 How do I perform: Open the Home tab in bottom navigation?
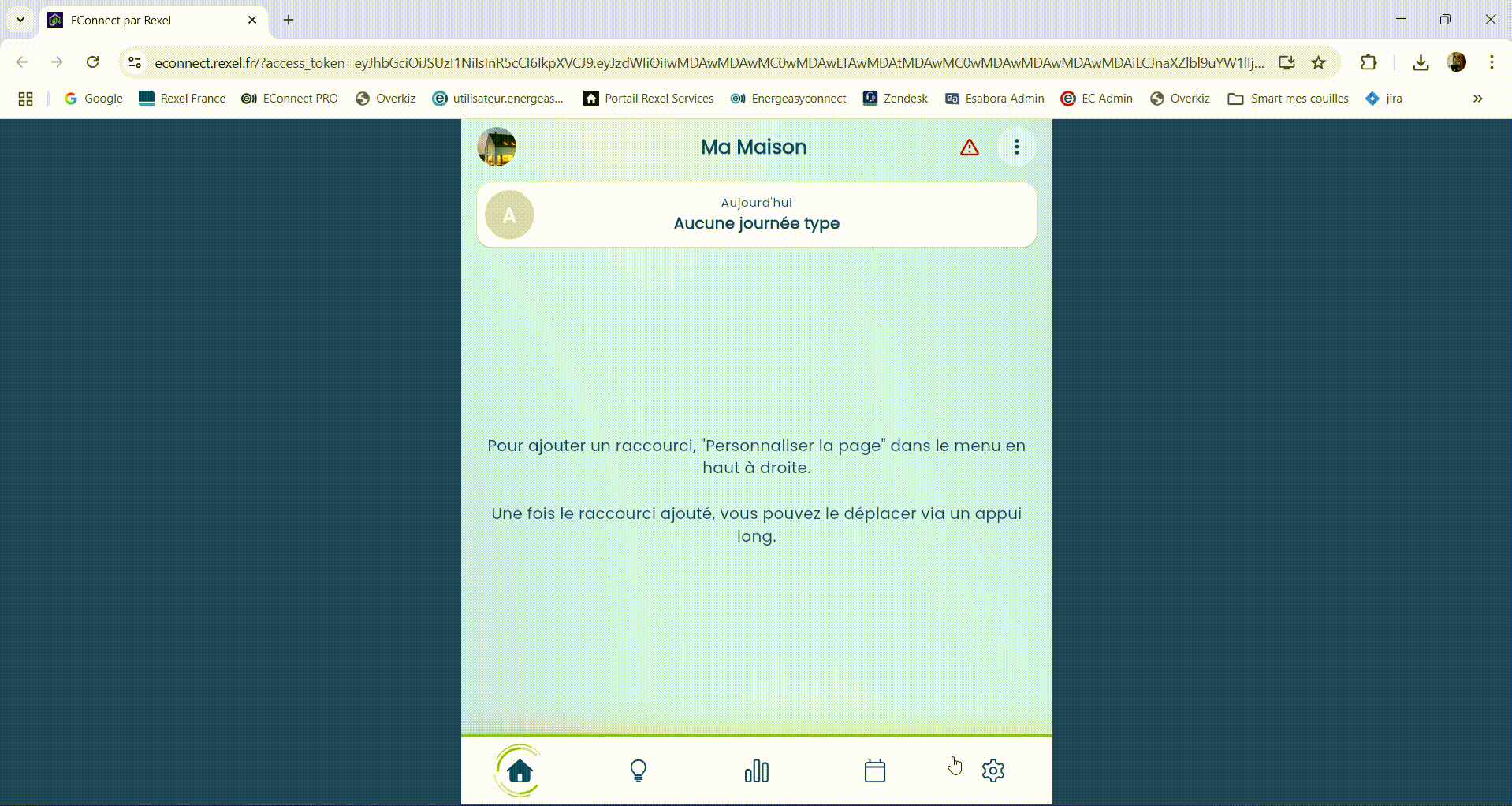pyautogui.click(x=520, y=771)
